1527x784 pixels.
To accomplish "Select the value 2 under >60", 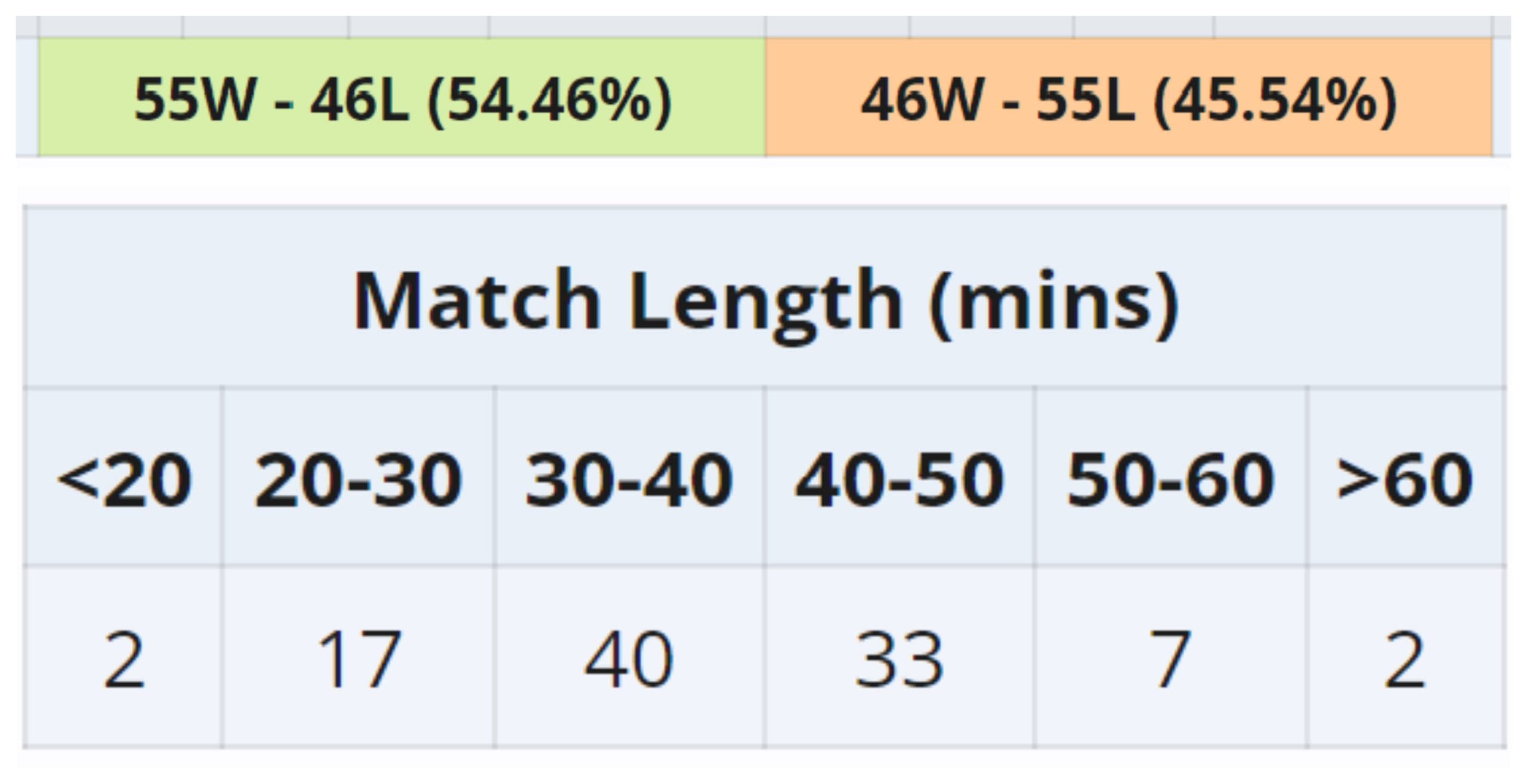I will 1405,659.
